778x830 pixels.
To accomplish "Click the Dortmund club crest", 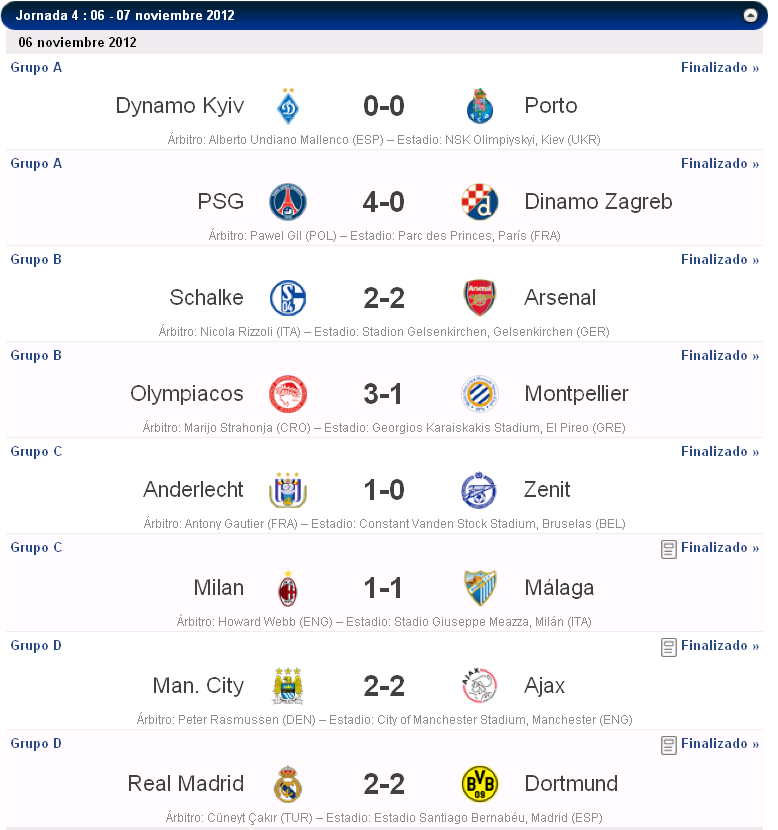I will pyautogui.click(x=479, y=784).
